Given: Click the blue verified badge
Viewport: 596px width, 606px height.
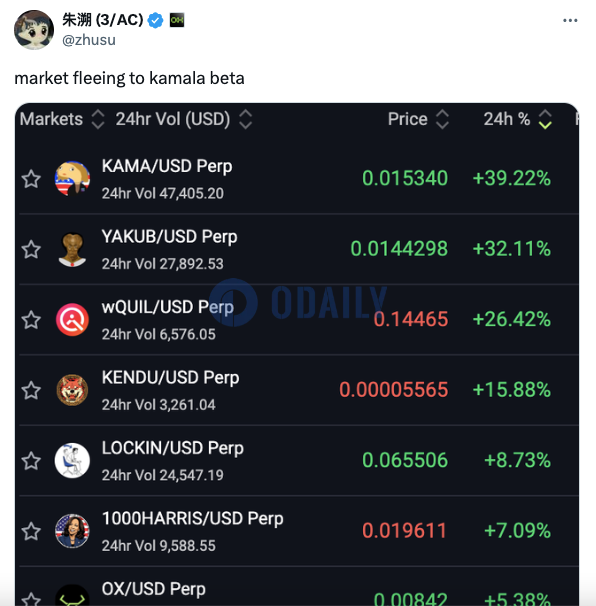Looking at the screenshot, I should tap(156, 20).
